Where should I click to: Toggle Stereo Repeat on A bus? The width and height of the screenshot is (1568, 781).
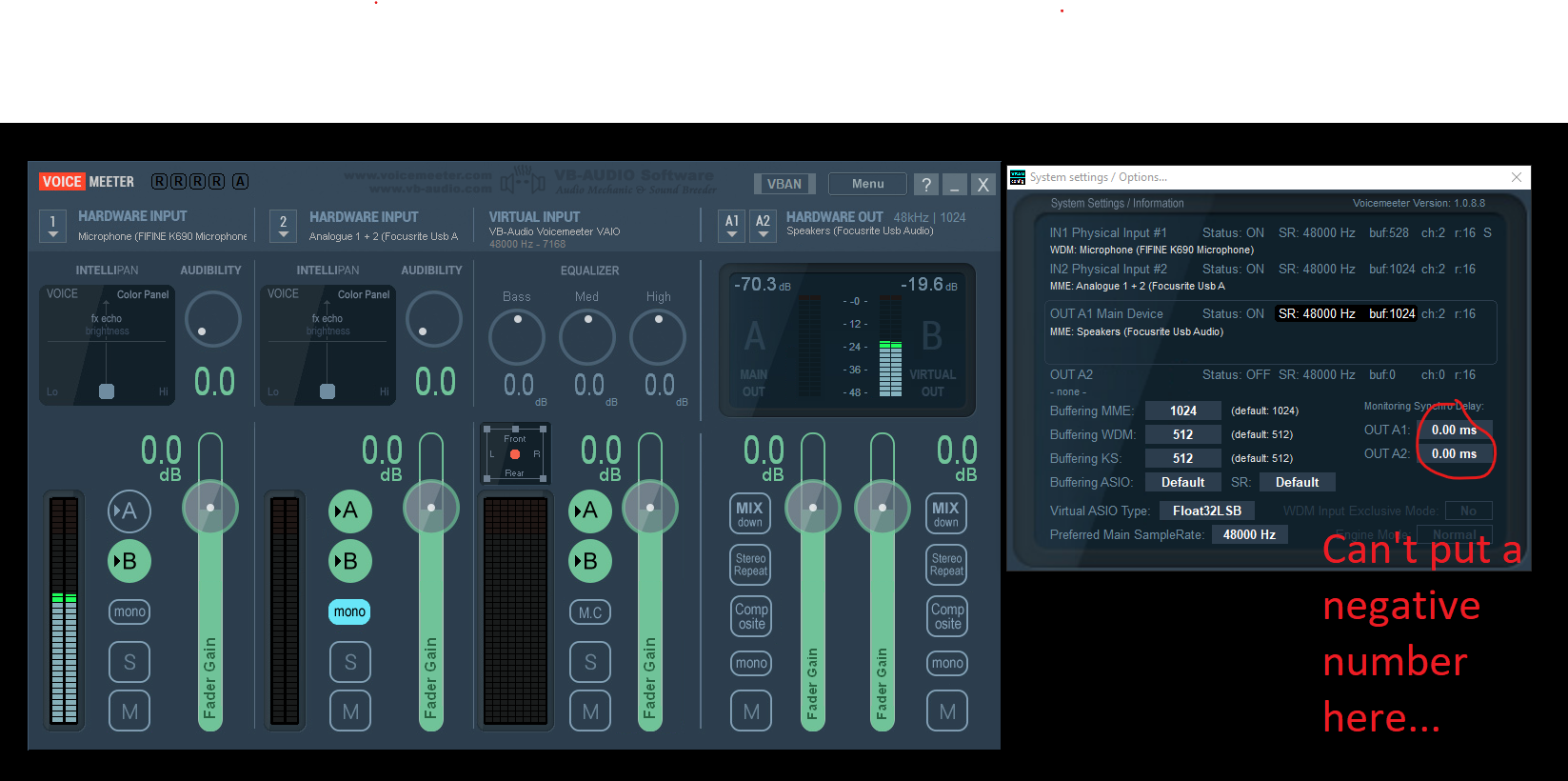[x=750, y=565]
